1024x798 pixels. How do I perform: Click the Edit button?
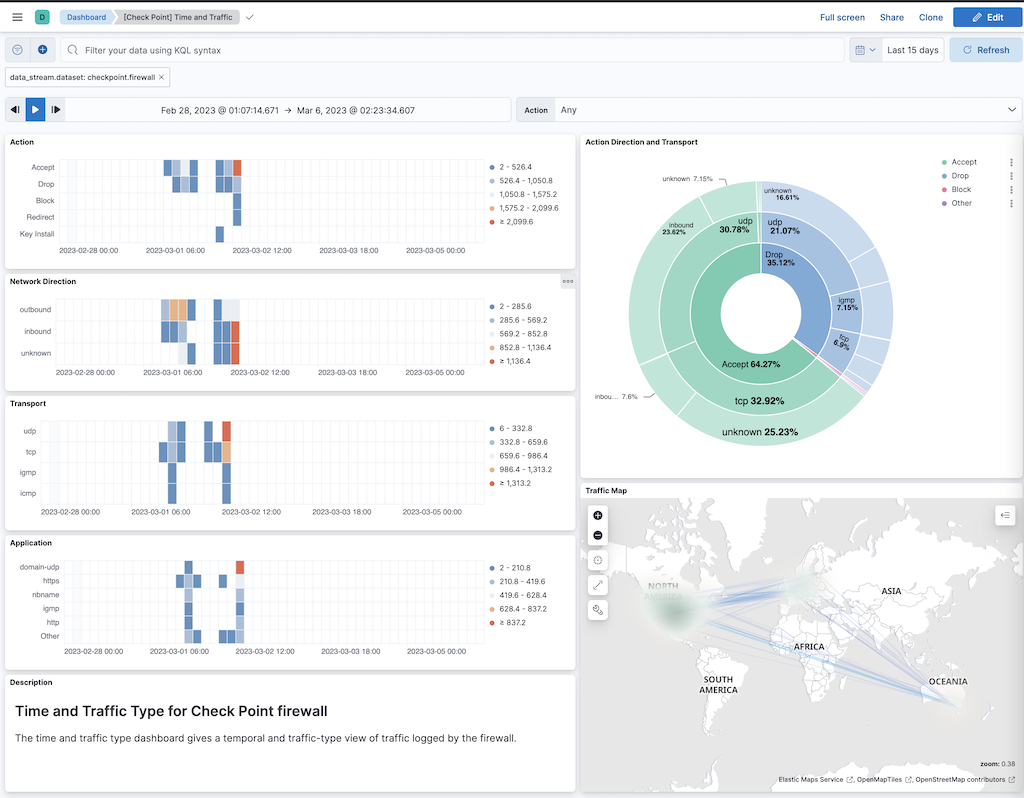click(987, 17)
